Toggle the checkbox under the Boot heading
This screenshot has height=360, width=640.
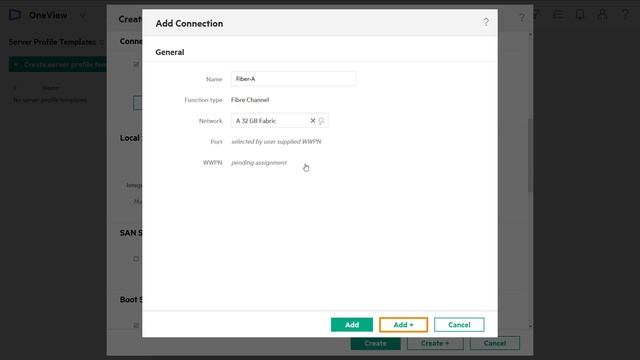click(136, 325)
